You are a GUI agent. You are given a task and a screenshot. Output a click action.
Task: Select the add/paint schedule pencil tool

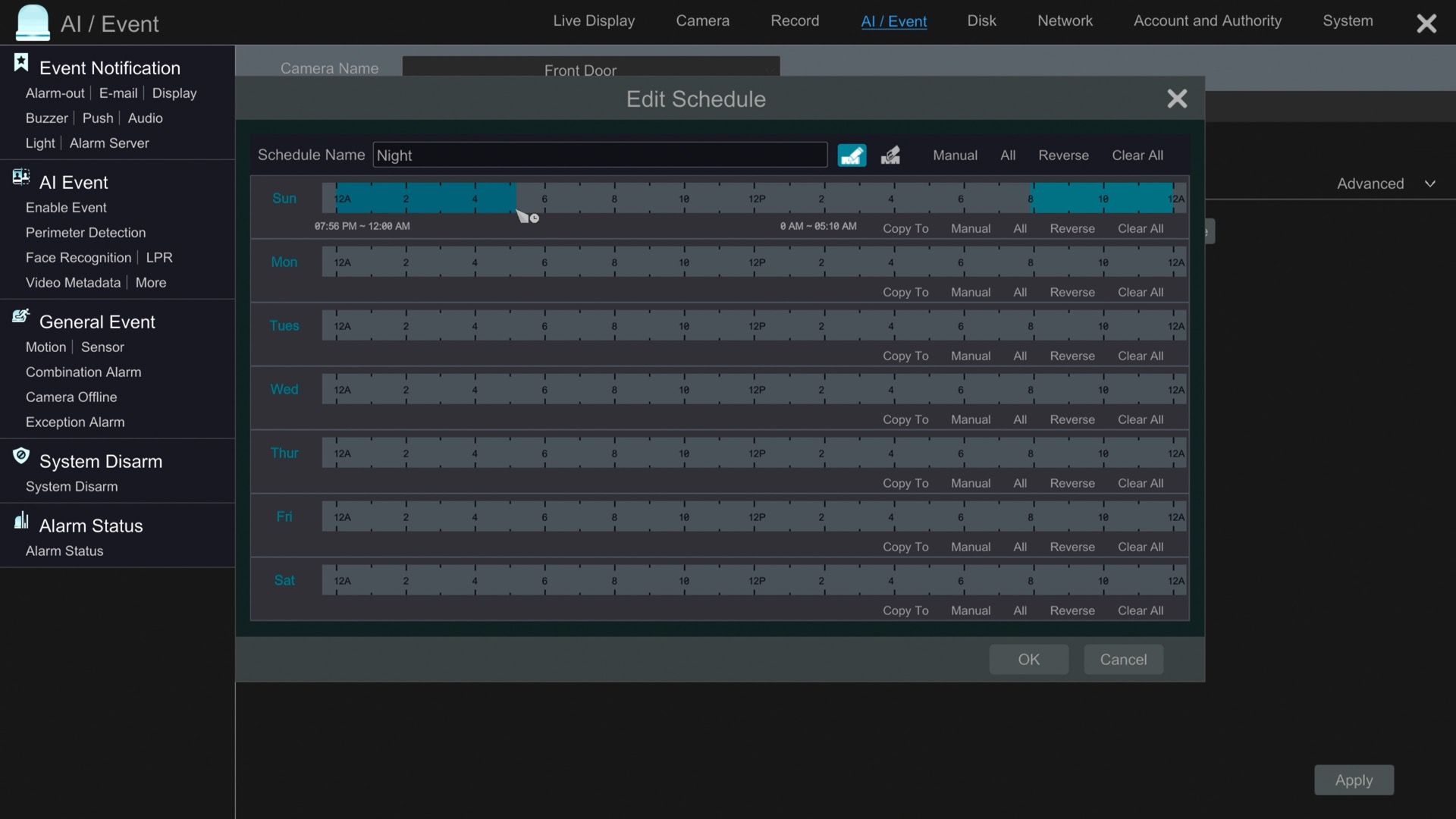click(x=852, y=155)
